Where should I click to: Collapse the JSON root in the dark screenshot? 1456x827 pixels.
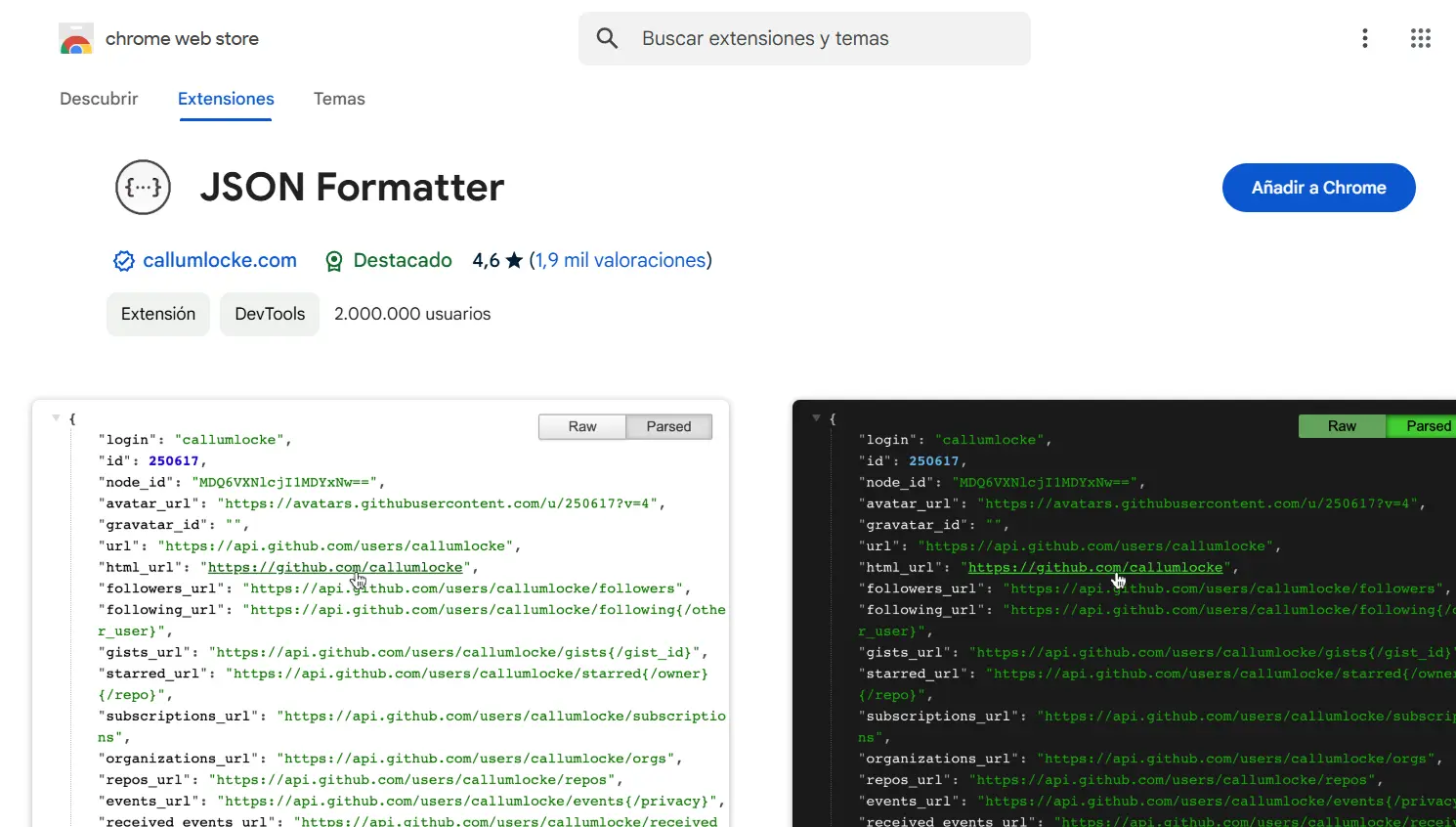(x=816, y=418)
